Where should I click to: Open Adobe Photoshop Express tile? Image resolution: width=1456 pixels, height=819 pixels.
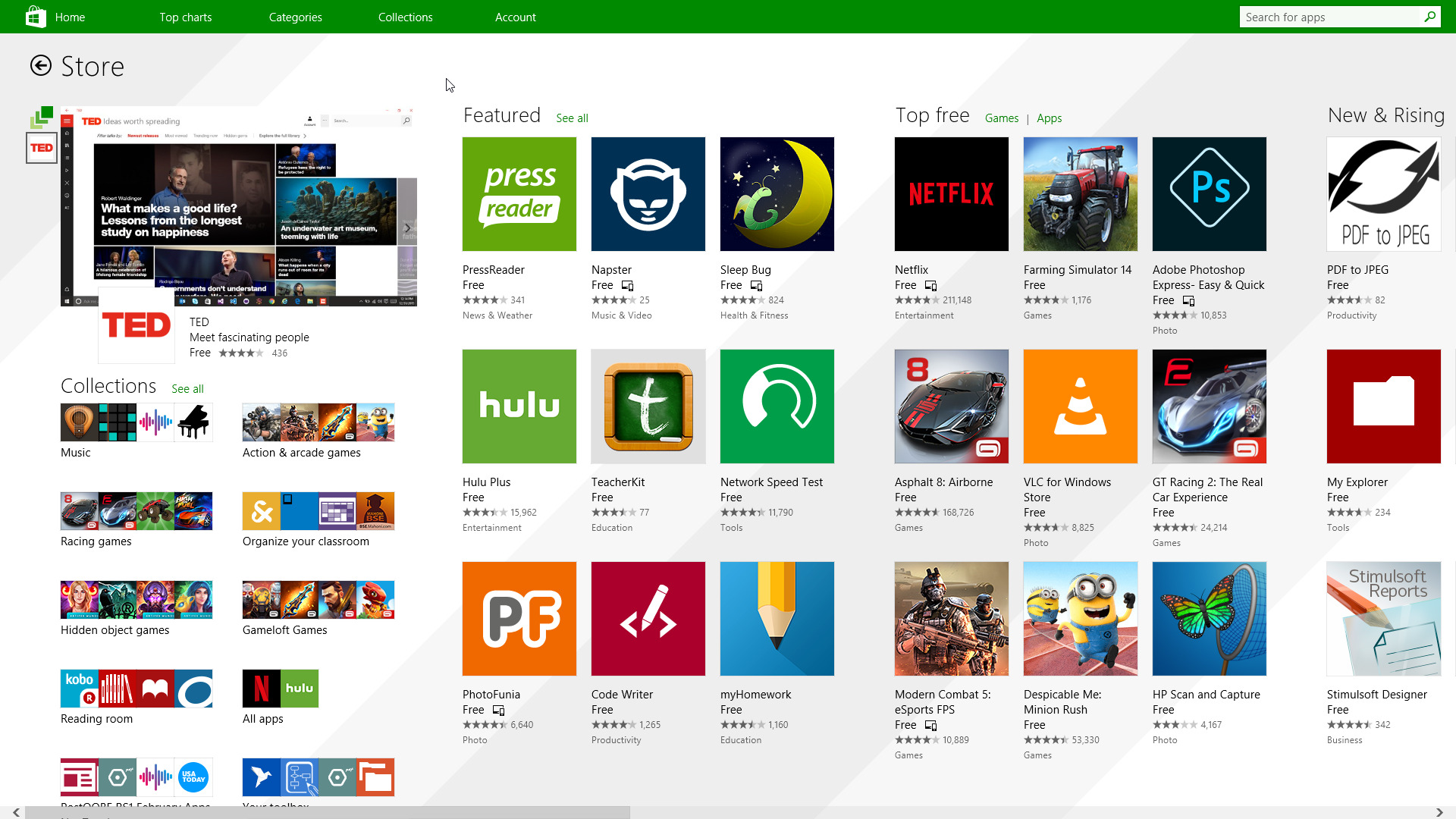[1209, 194]
